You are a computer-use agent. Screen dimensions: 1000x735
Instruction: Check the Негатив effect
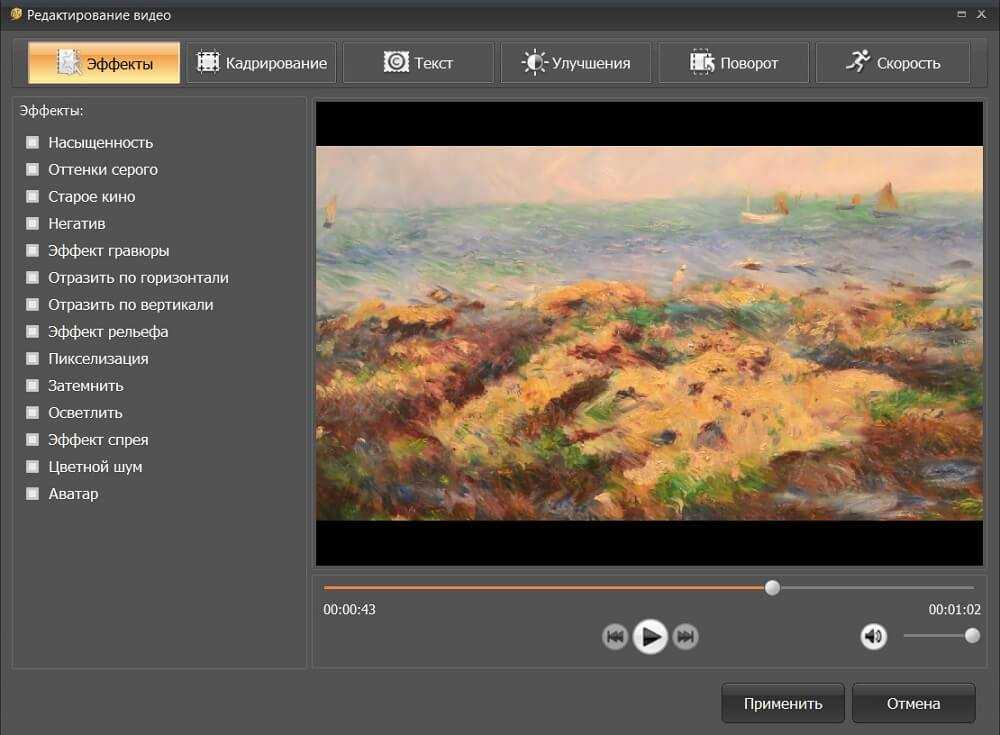coord(33,223)
